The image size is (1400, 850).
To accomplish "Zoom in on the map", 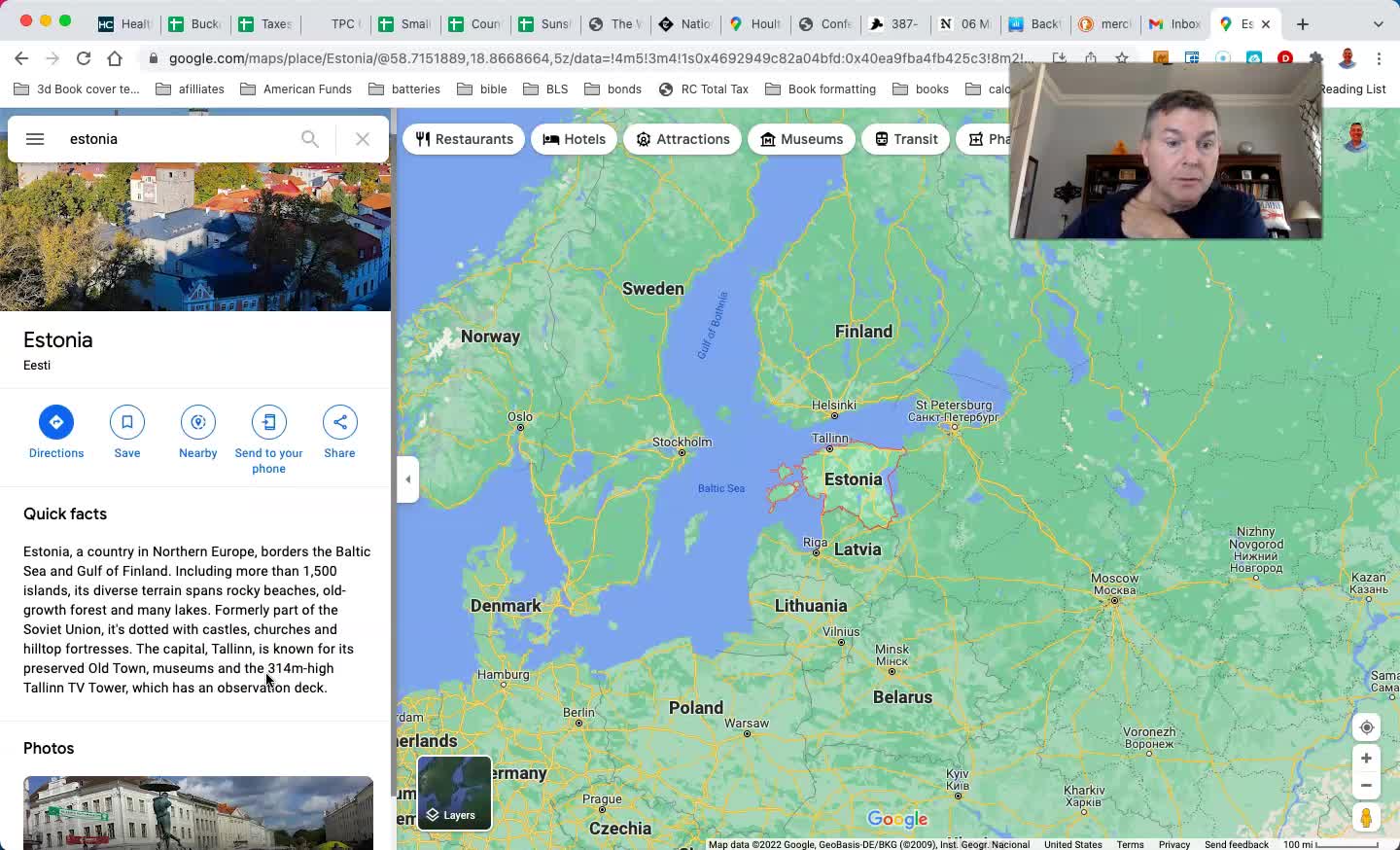I will tap(1366, 759).
